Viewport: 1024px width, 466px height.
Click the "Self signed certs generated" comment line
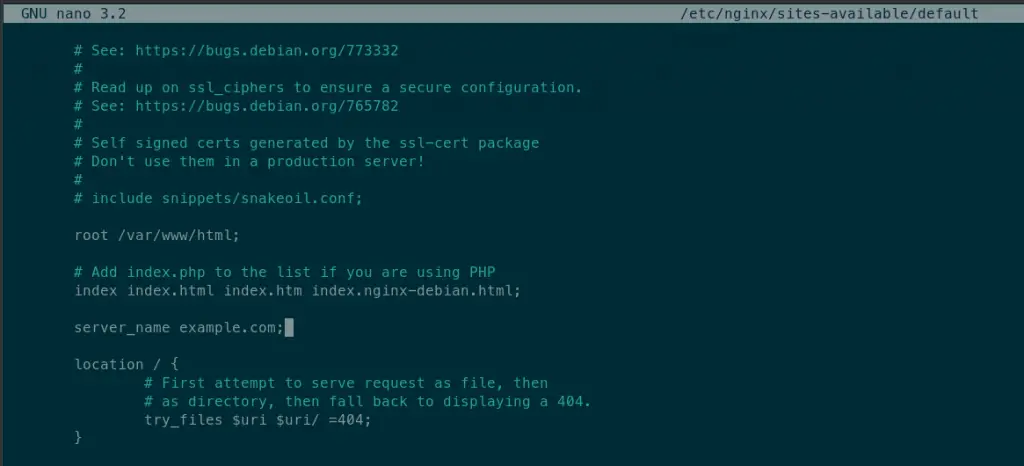tap(307, 143)
